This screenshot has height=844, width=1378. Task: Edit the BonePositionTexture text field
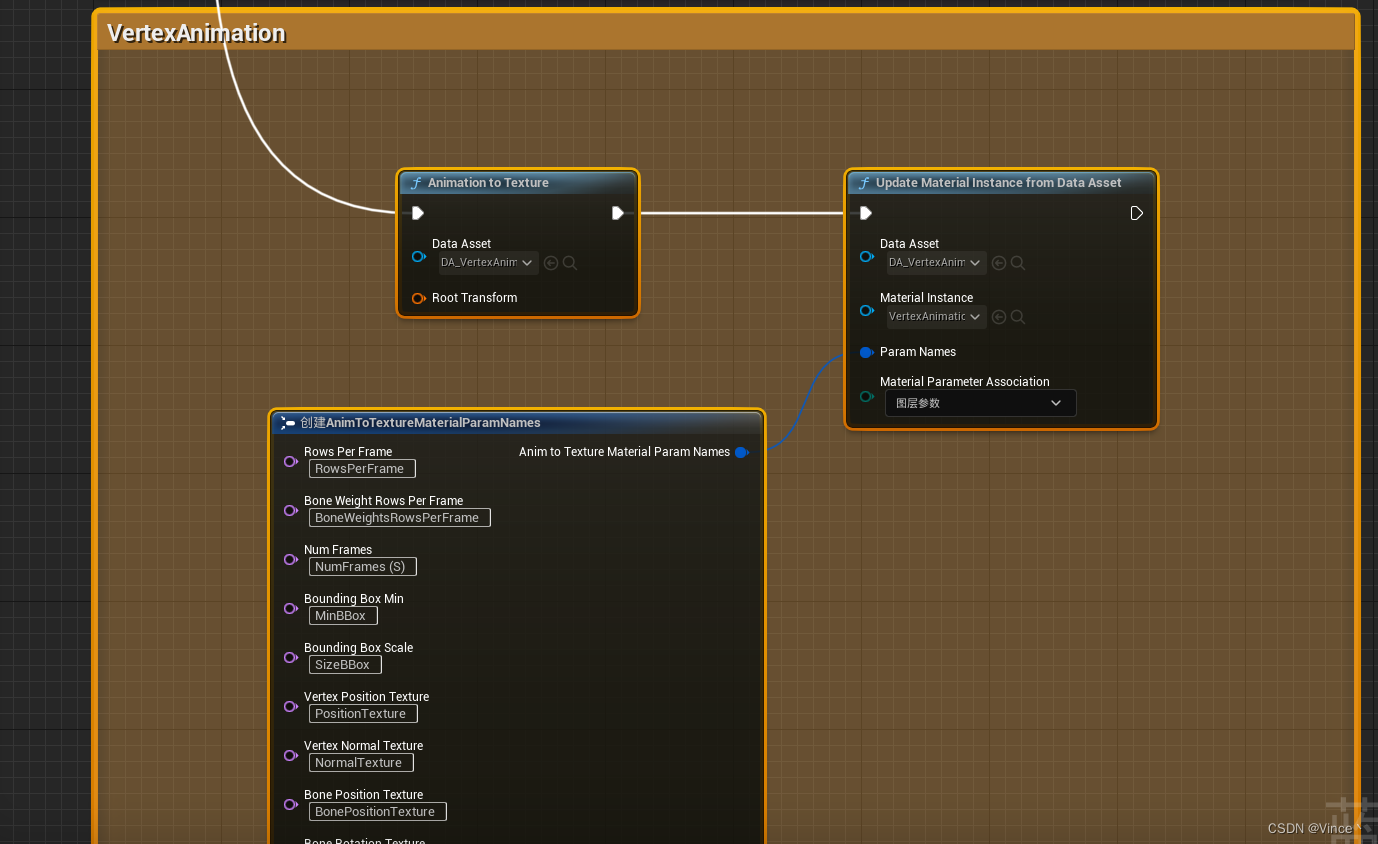click(378, 812)
